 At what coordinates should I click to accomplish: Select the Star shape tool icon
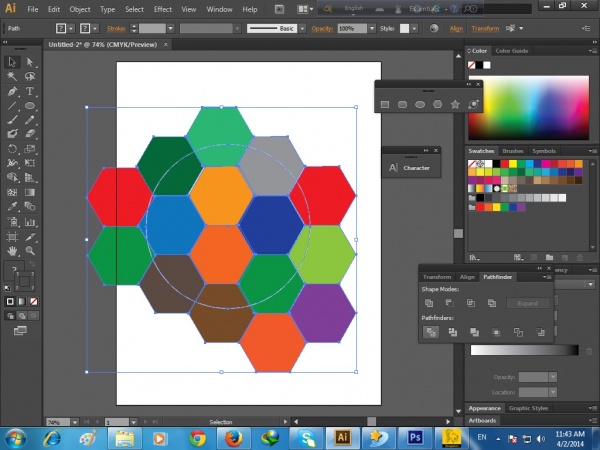455,103
